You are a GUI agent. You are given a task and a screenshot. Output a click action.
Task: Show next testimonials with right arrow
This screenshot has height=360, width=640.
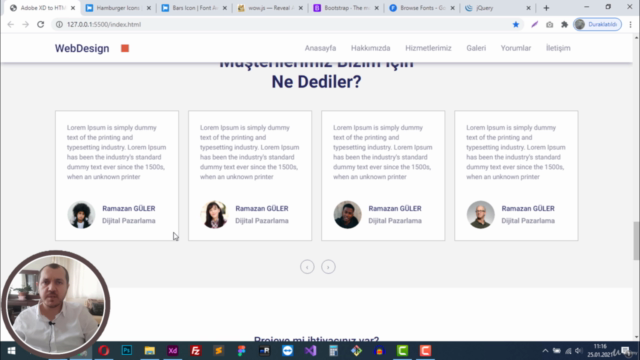pyautogui.click(x=328, y=267)
